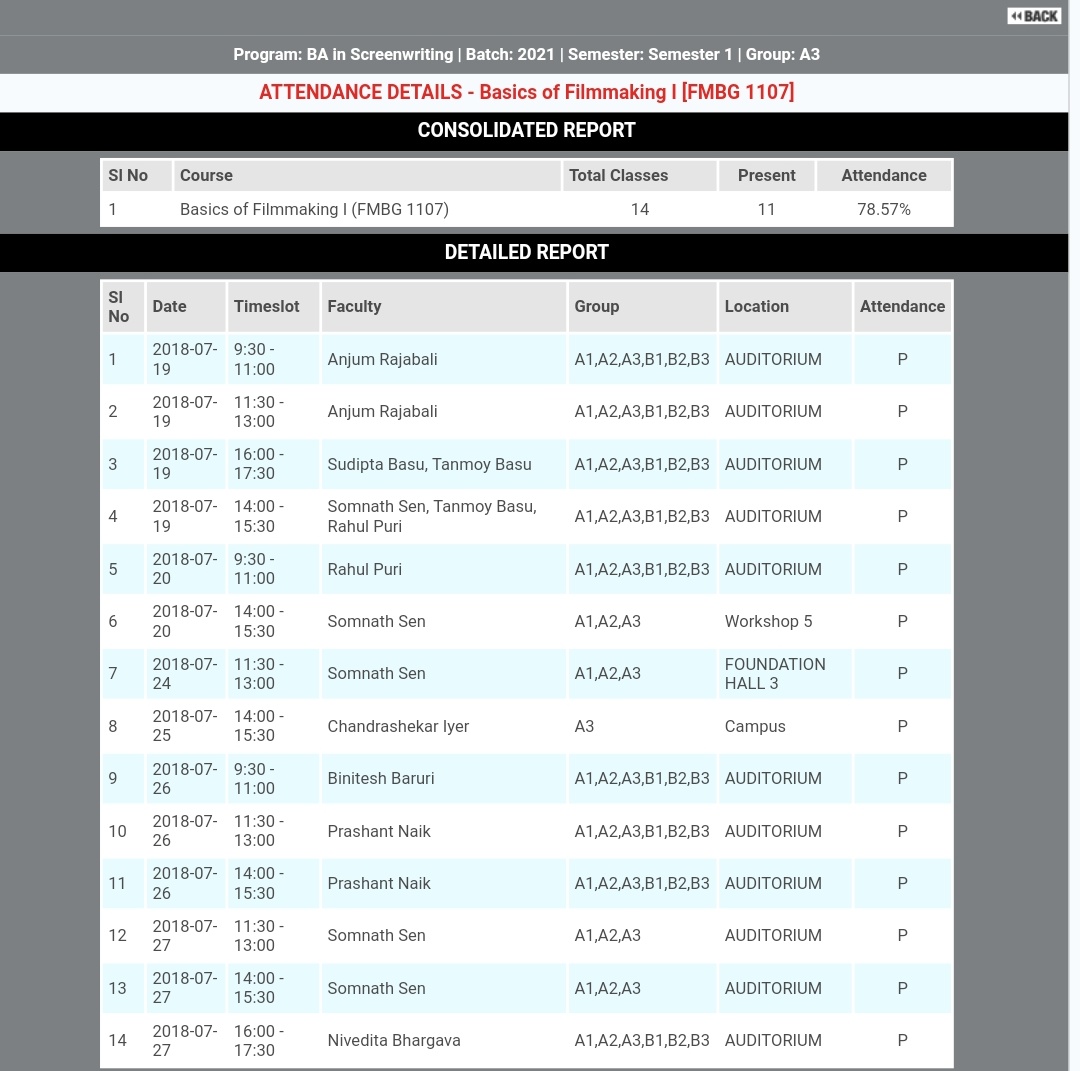Click the BACK button at top right
The height and width of the screenshot is (1071, 1080).
coord(1033,15)
